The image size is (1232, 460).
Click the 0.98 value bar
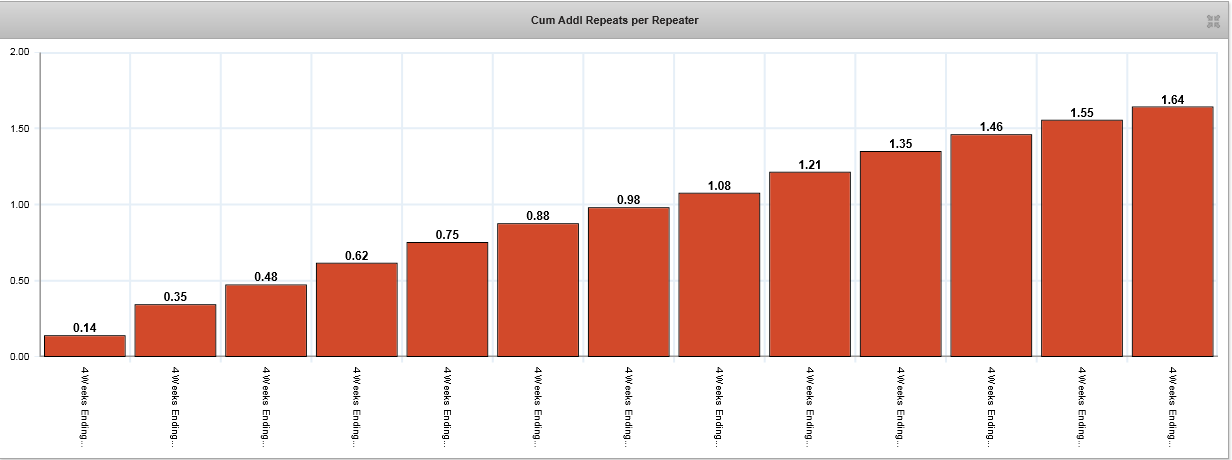[x=628, y=282]
